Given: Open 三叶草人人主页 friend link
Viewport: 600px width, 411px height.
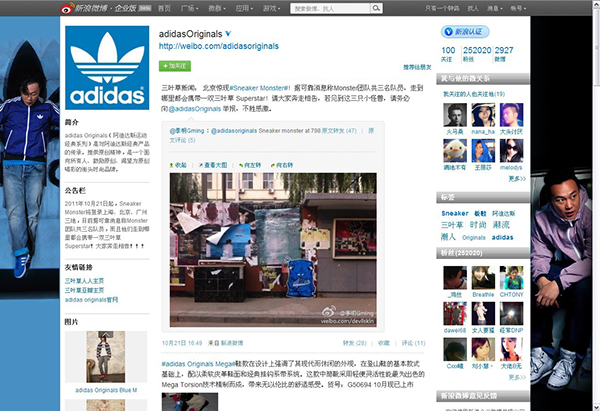Looking at the screenshot, I should pos(84,281).
